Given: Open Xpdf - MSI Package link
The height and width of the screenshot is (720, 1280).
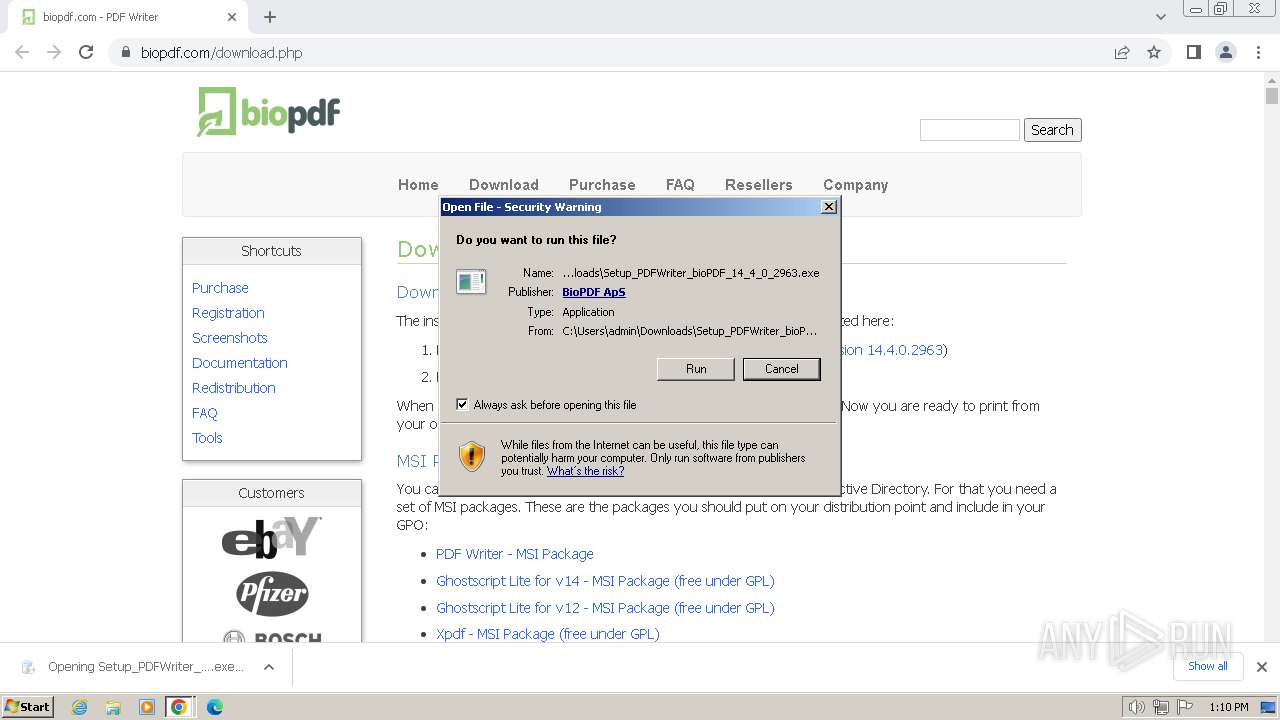Looking at the screenshot, I should click(x=548, y=634).
